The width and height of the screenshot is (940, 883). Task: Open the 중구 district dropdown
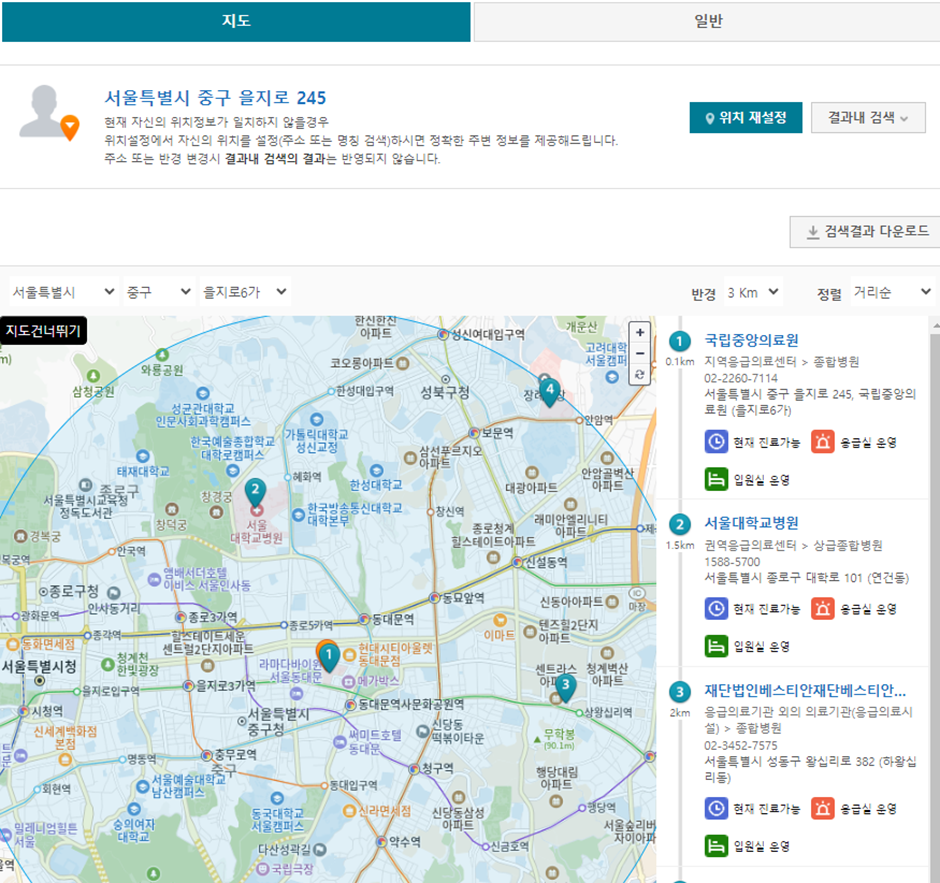pos(158,292)
